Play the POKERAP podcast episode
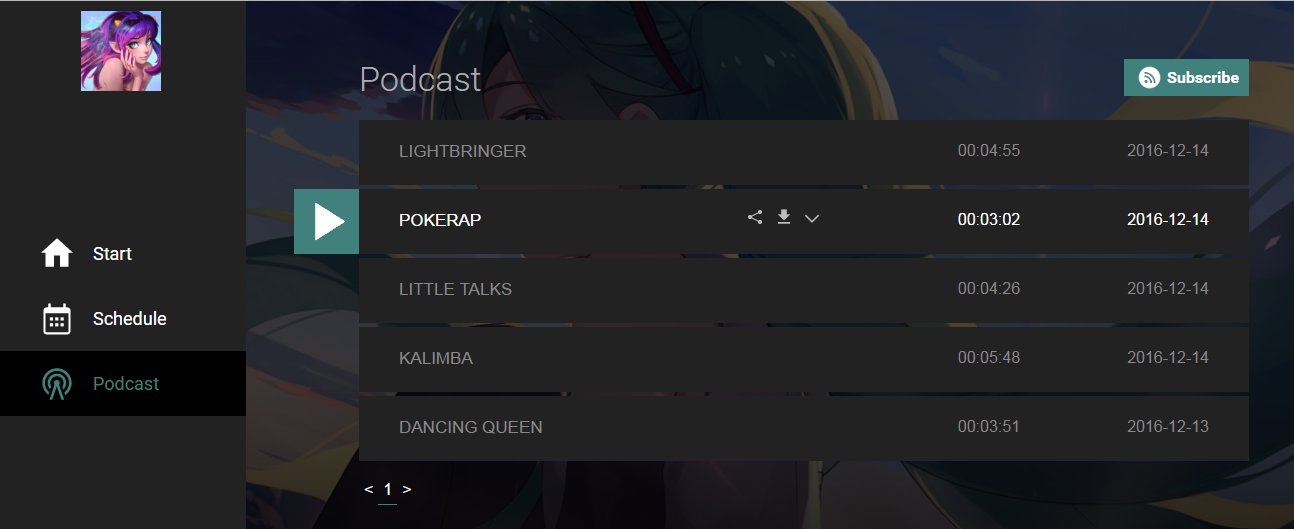The height and width of the screenshot is (529, 1294). [326, 221]
